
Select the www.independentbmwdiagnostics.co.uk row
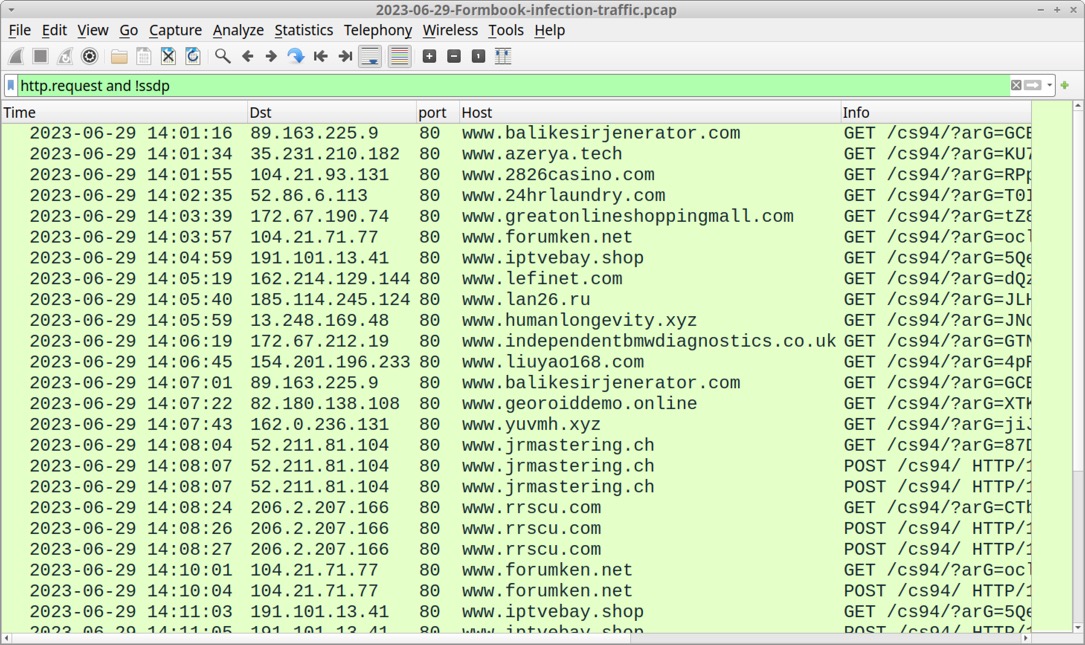tap(516, 340)
